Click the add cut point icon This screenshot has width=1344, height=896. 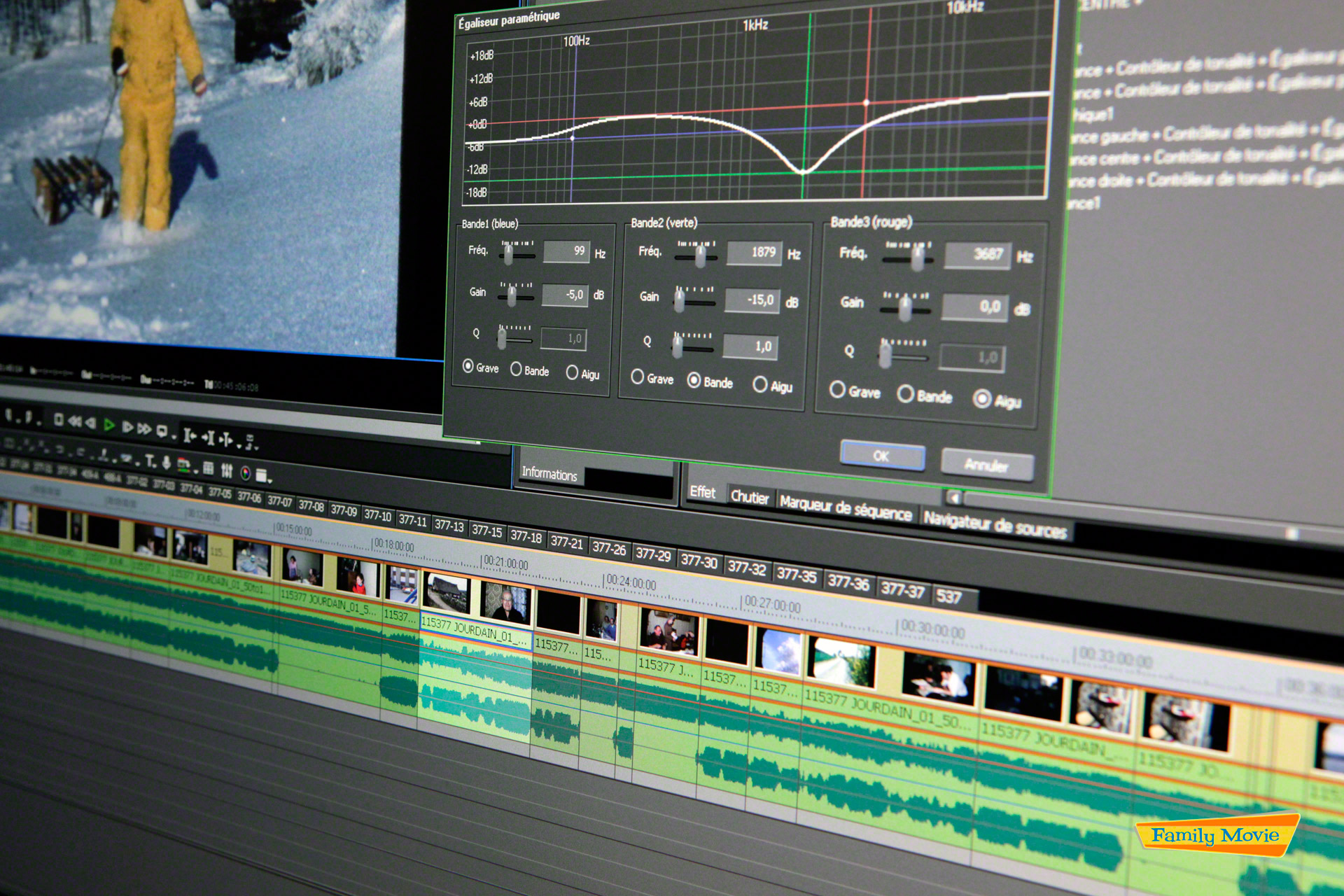coord(226,440)
